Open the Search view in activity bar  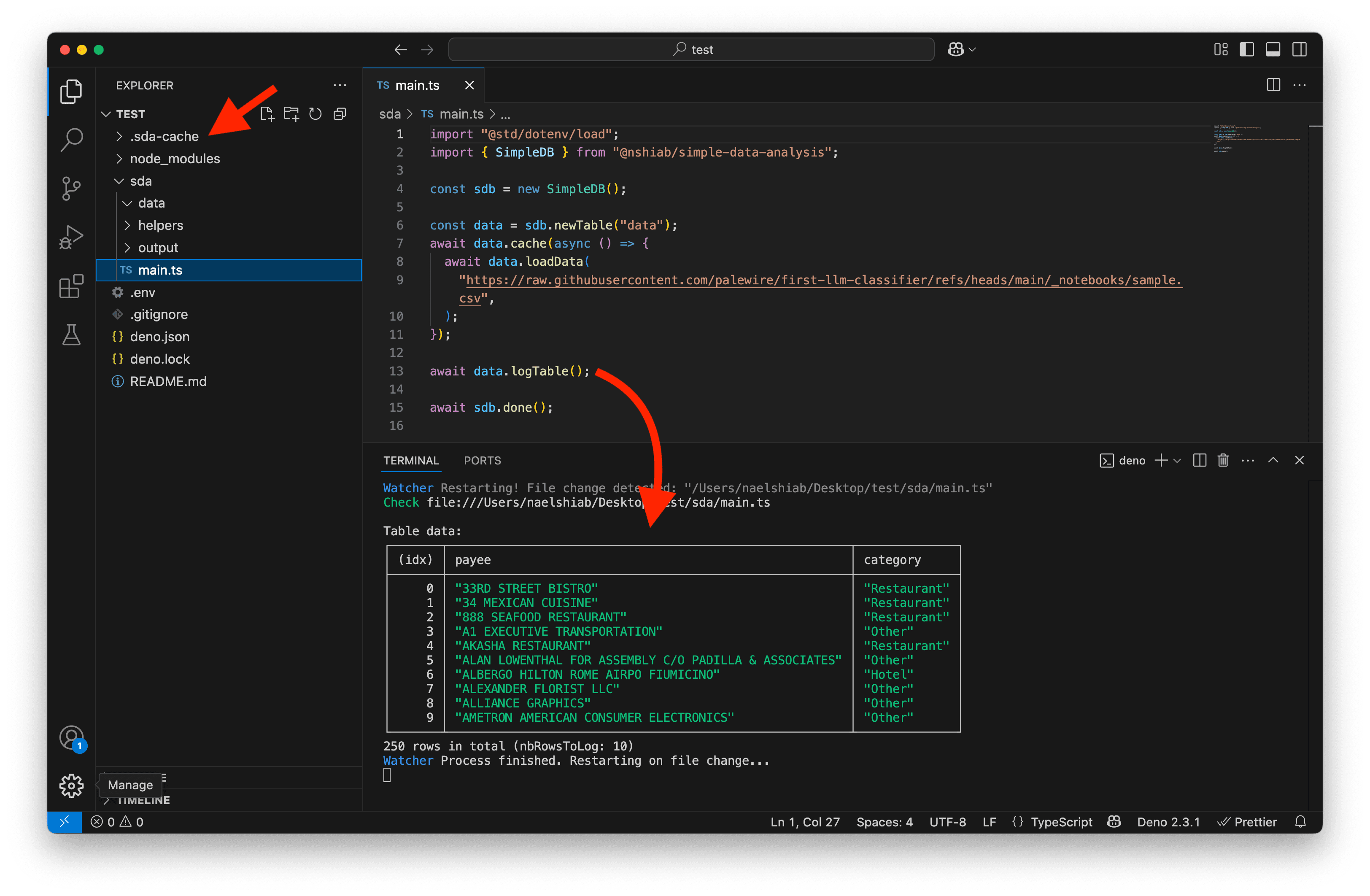(x=71, y=139)
